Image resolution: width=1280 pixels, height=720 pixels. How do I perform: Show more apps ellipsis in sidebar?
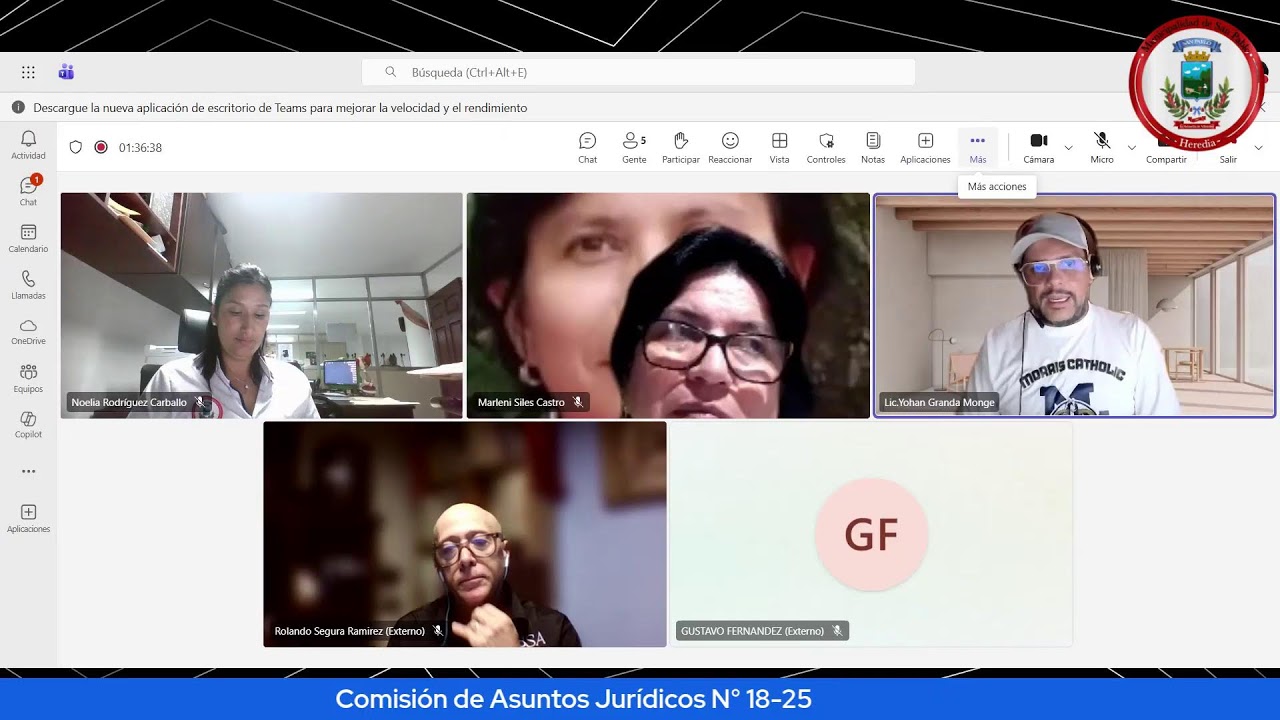(28, 471)
